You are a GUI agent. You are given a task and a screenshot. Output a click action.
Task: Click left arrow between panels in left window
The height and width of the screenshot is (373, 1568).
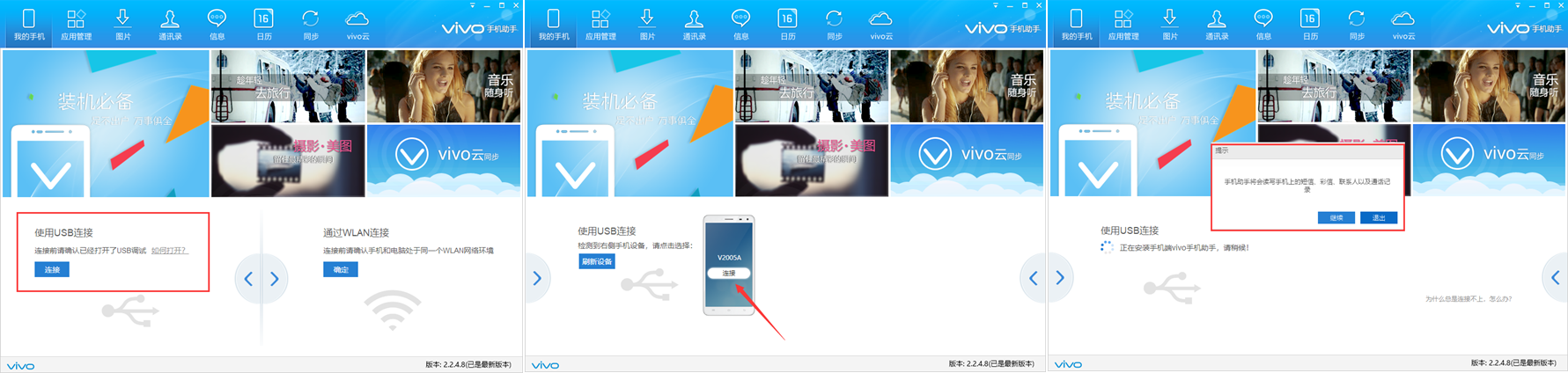[248, 279]
